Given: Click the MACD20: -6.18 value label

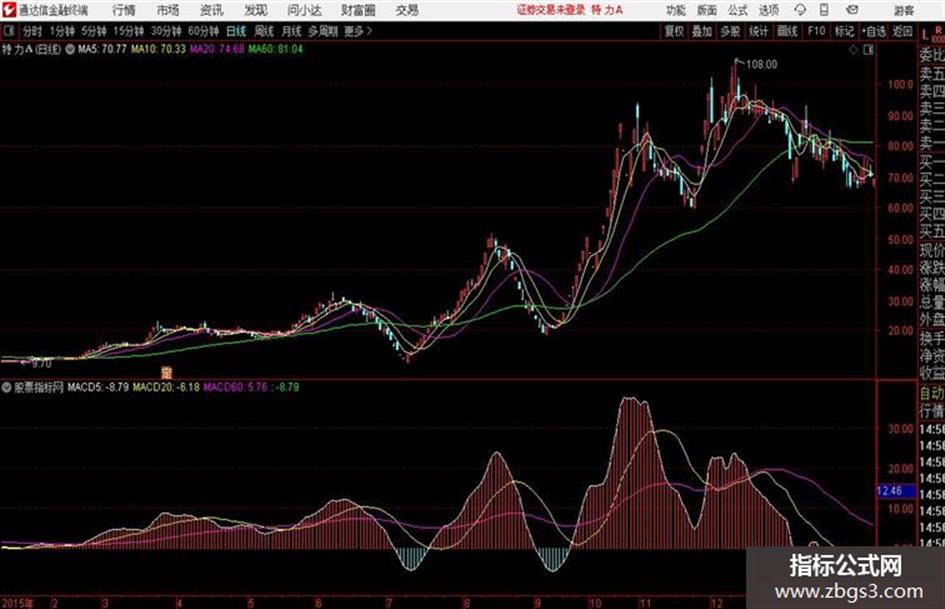Looking at the screenshot, I should (166, 387).
